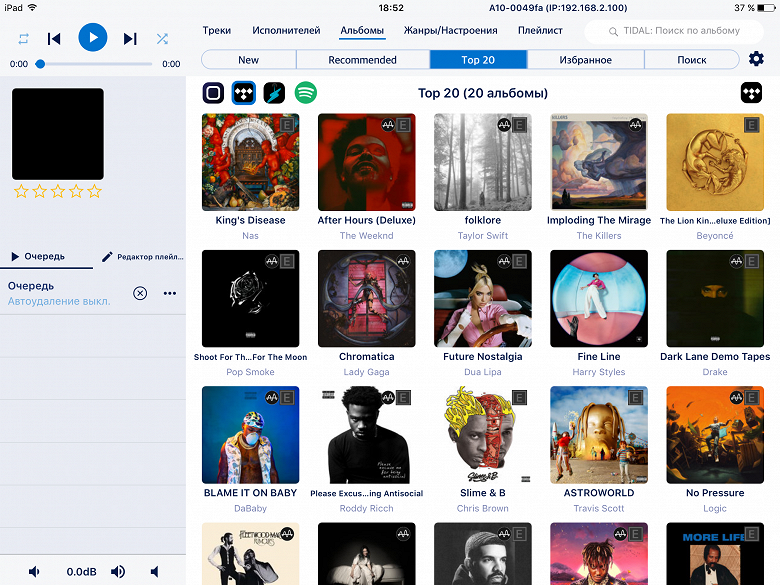Select the Spotify service icon
Image resolution: width=780 pixels, height=585 pixels.
[305, 93]
